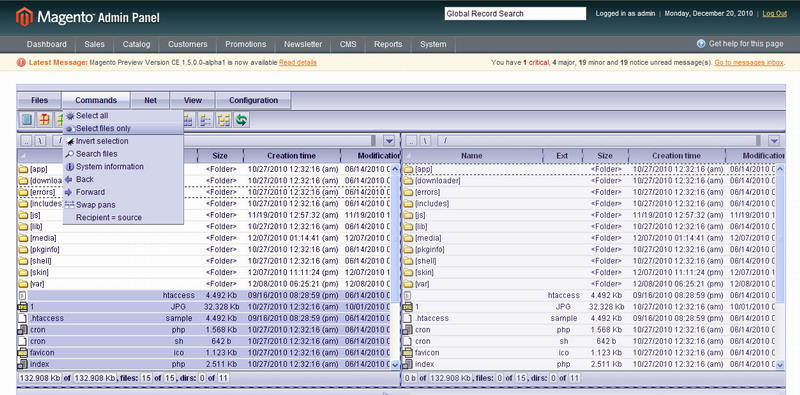This screenshot has height=395, width=800.
Task: Click index php file icon in right pane
Action: pos(408,364)
